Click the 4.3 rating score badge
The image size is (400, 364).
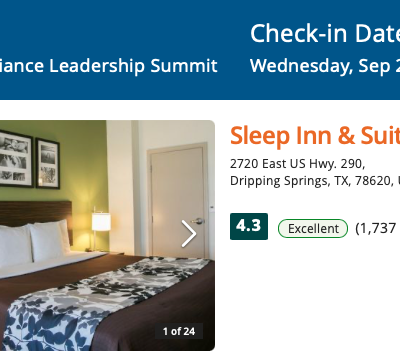[x=249, y=226]
